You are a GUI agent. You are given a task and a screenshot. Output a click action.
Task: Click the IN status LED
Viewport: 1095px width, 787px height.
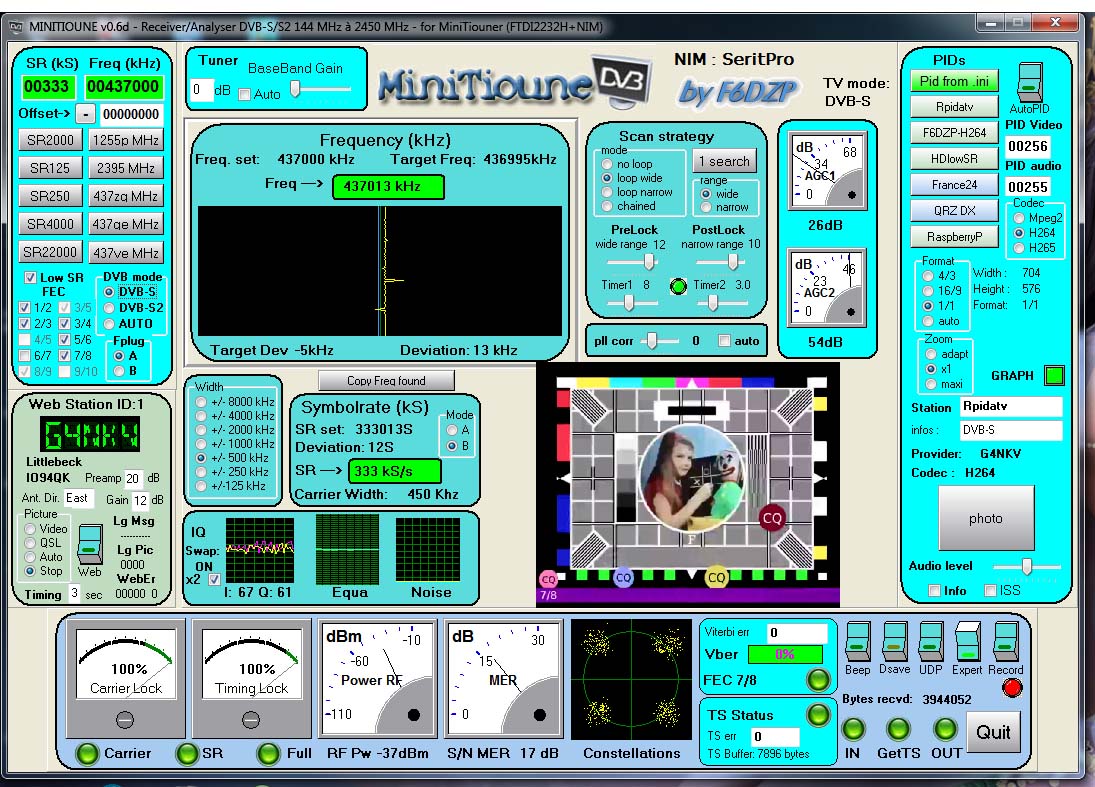[853, 729]
